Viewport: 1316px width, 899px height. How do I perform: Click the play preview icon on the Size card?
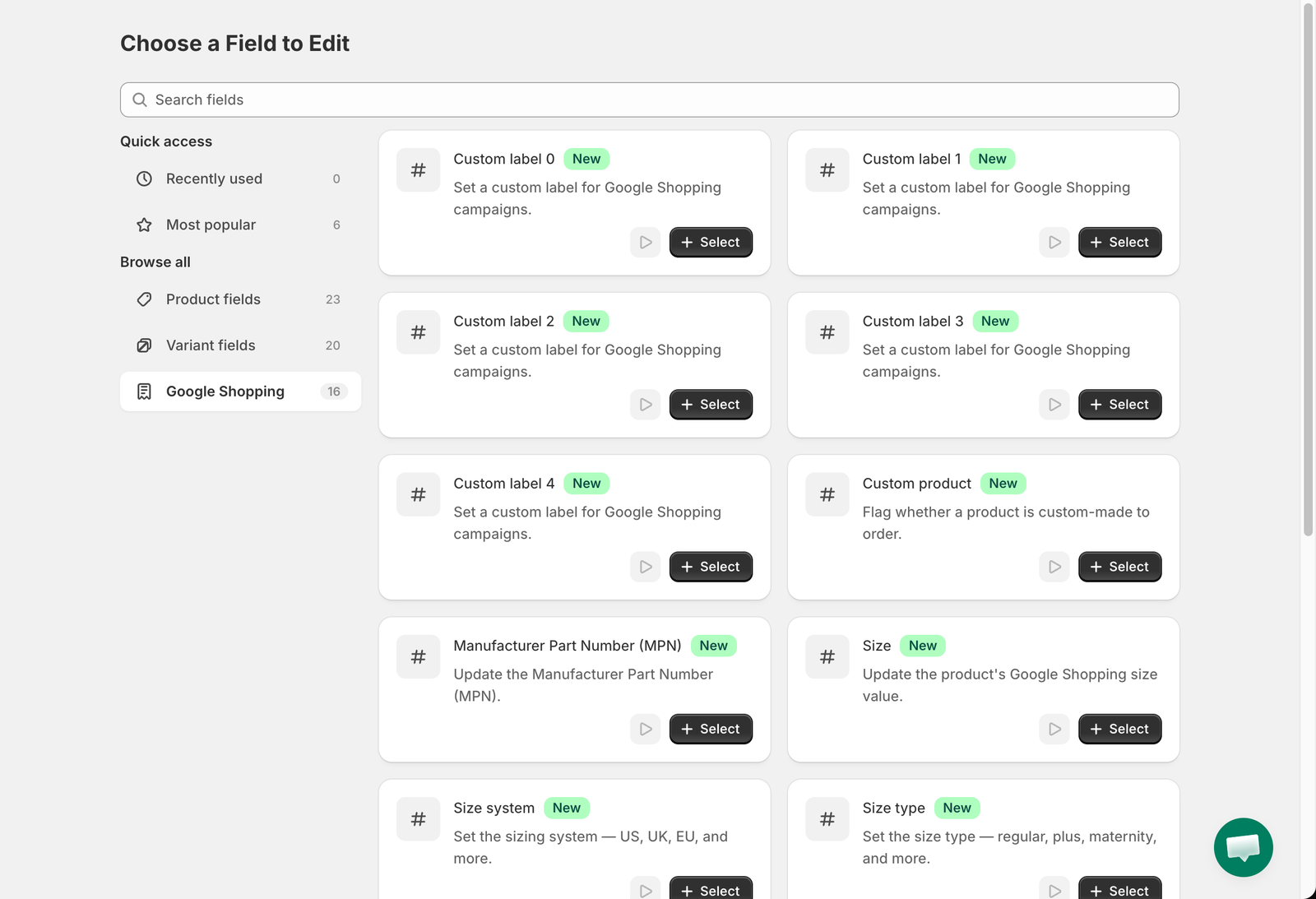coord(1054,729)
